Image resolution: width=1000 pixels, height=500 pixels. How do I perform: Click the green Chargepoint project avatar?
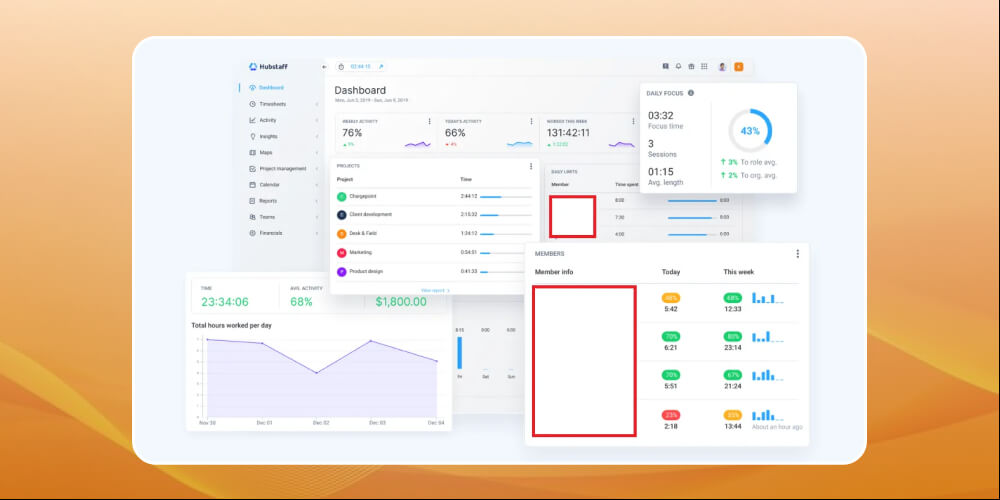pyautogui.click(x=341, y=196)
